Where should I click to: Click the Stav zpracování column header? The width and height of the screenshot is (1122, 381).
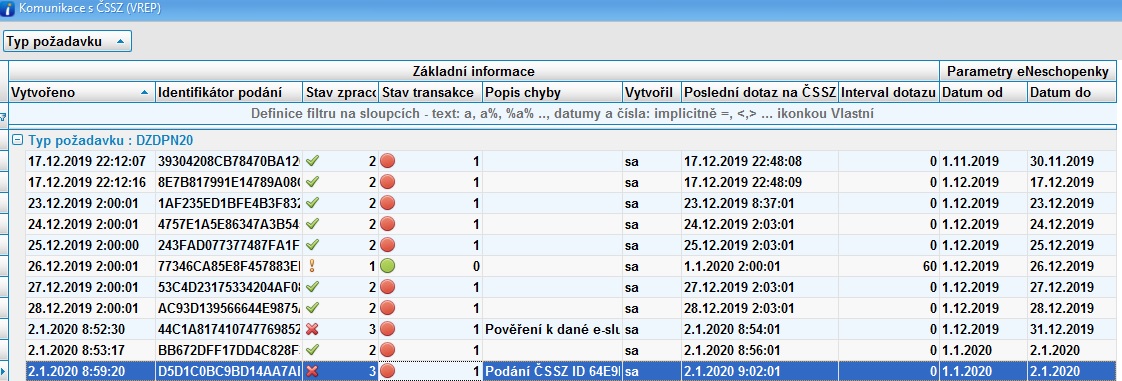pyautogui.click(x=341, y=92)
